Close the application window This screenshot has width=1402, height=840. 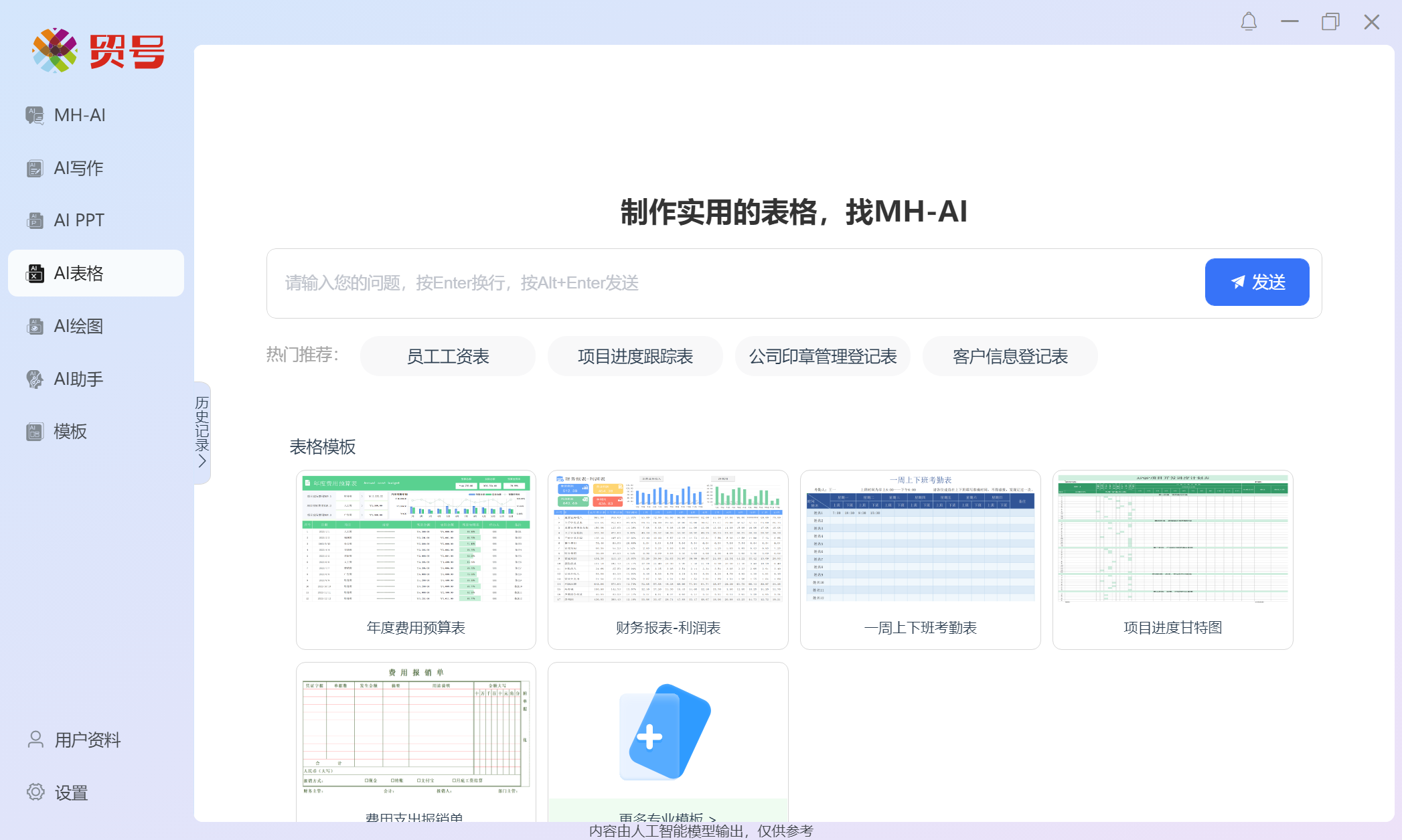(x=1372, y=21)
